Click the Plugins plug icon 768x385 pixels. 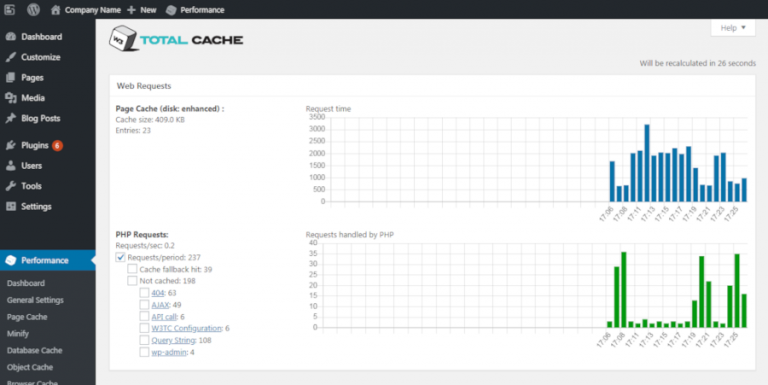point(11,145)
